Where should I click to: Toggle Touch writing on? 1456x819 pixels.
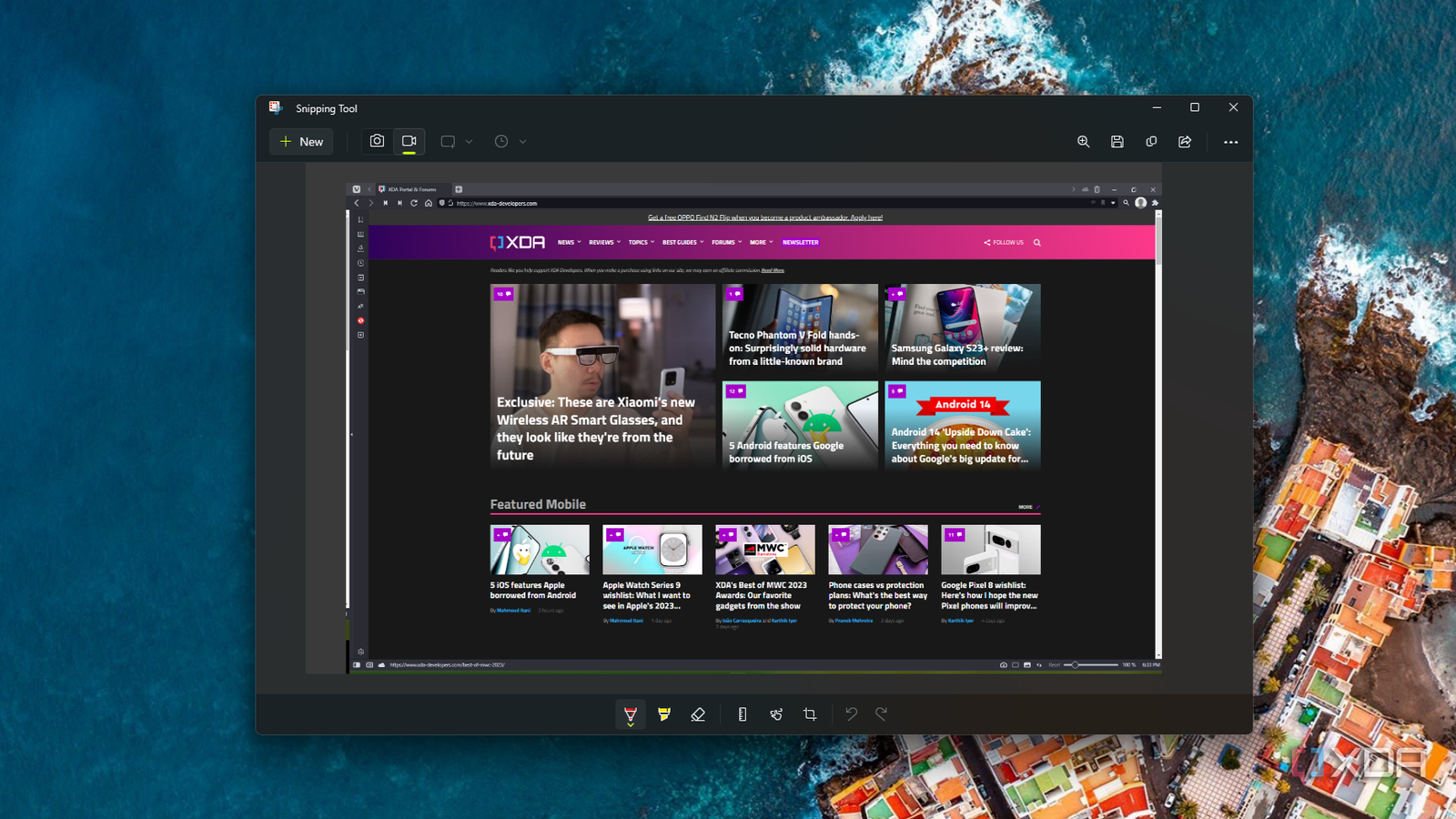(x=776, y=714)
